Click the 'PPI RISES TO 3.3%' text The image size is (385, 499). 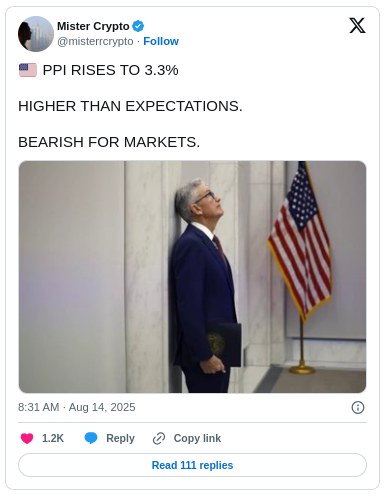point(110,70)
